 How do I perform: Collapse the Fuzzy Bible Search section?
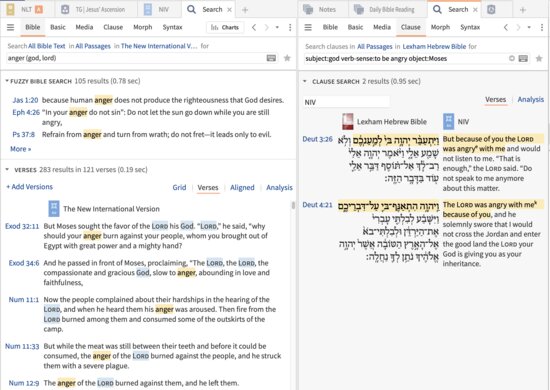[7, 81]
